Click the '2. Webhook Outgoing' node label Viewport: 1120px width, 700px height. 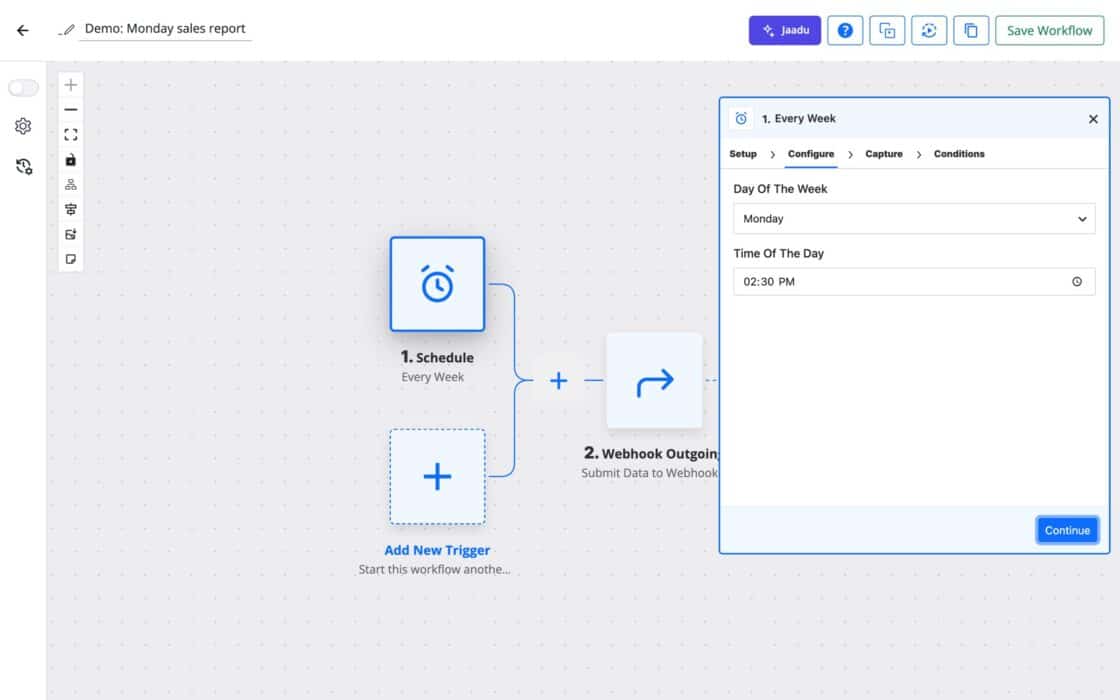click(x=651, y=453)
